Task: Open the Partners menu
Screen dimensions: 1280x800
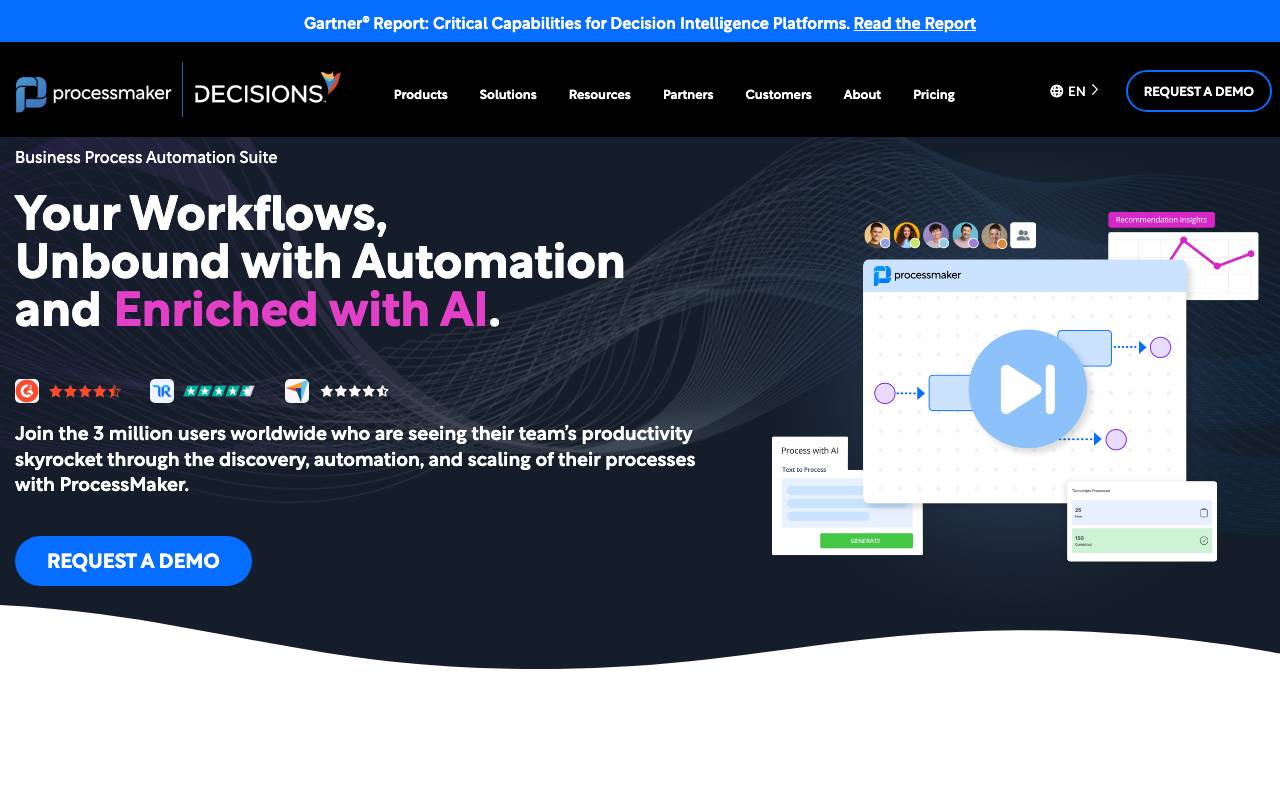Action: coord(688,94)
